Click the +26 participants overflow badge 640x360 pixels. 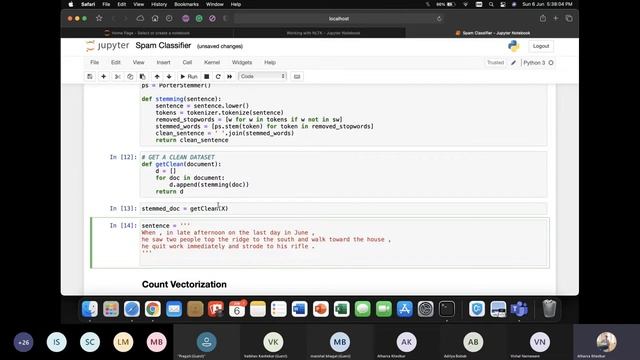[23, 342]
